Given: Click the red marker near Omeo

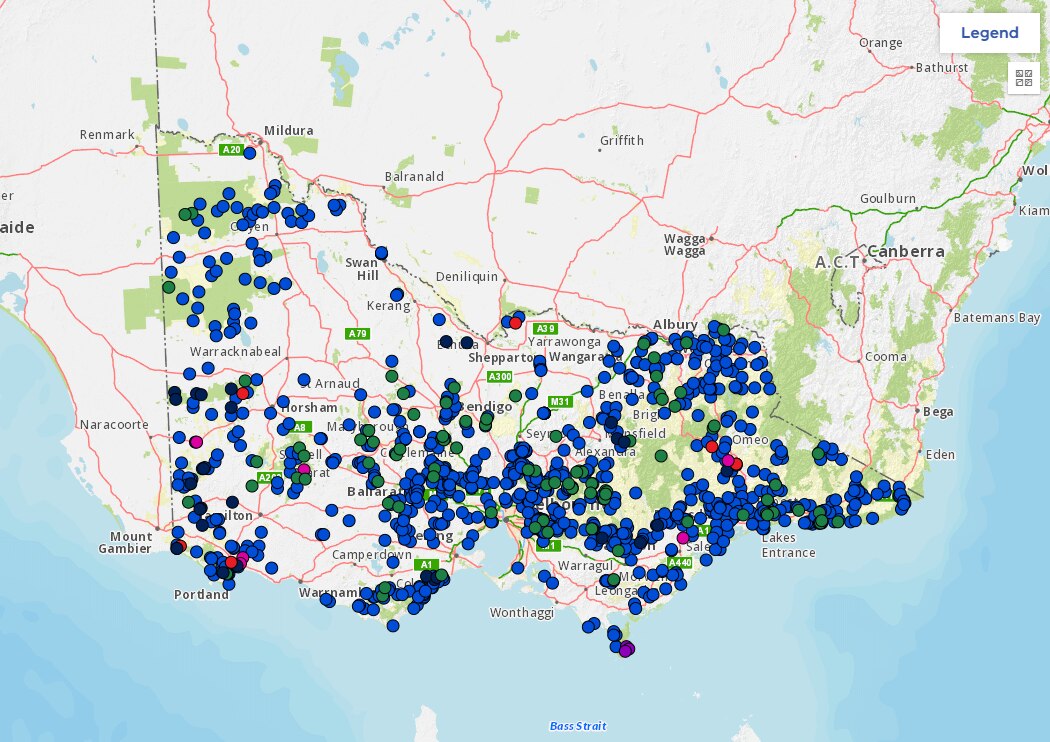Looking at the screenshot, I should (711, 448).
